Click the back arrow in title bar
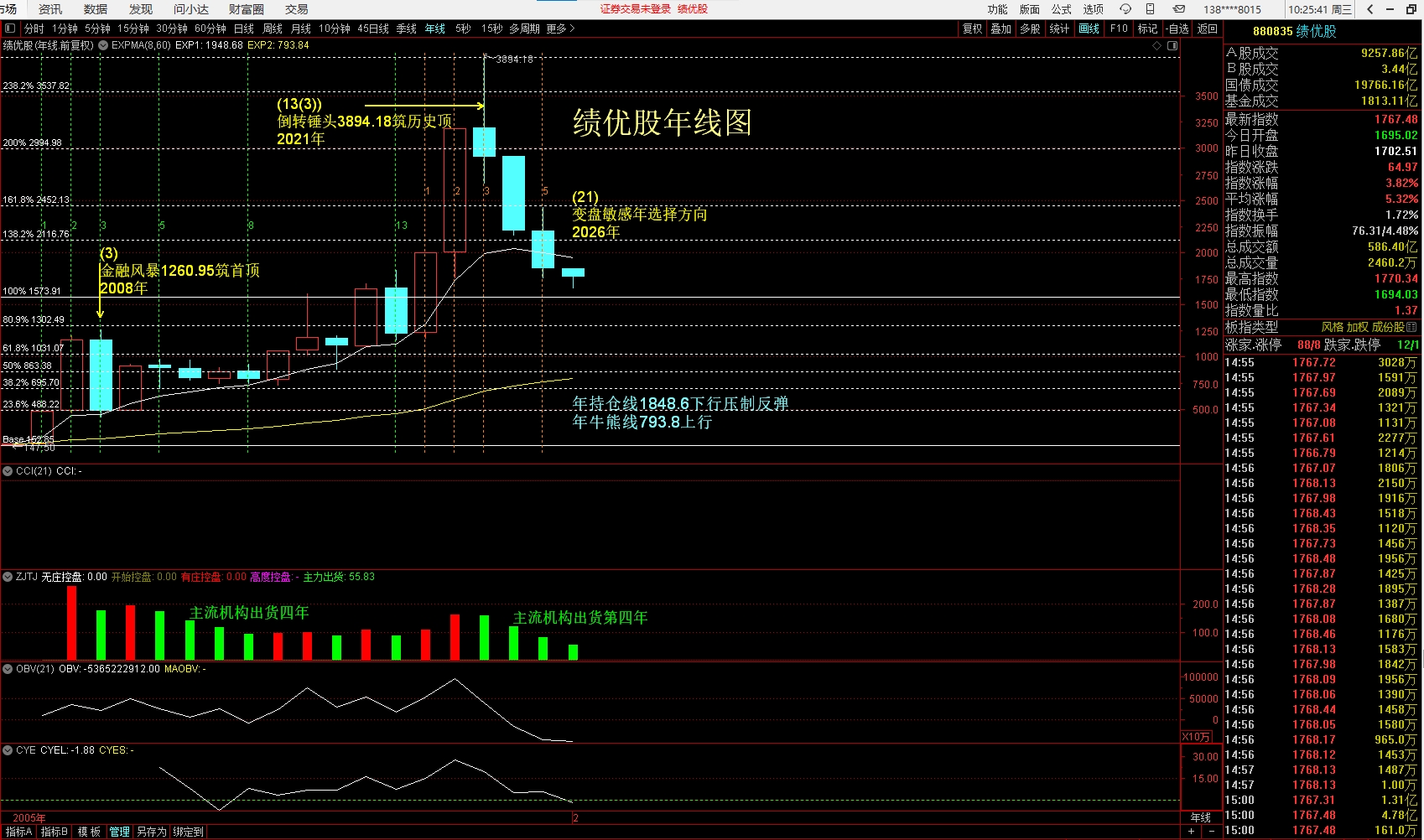The height and width of the screenshot is (840, 1424). tap(1370, 9)
